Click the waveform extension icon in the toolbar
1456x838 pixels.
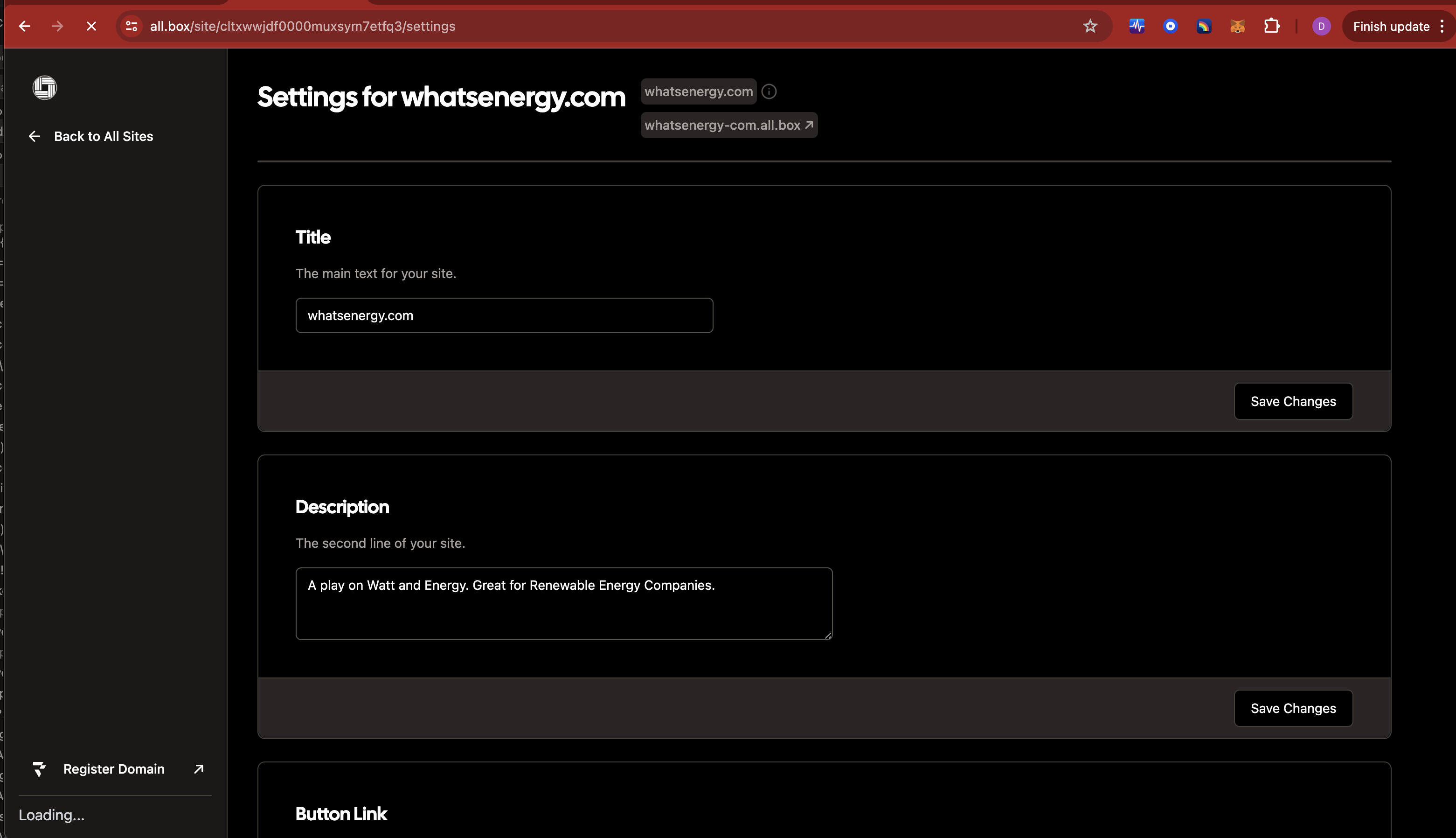(x=1137, y=27)
